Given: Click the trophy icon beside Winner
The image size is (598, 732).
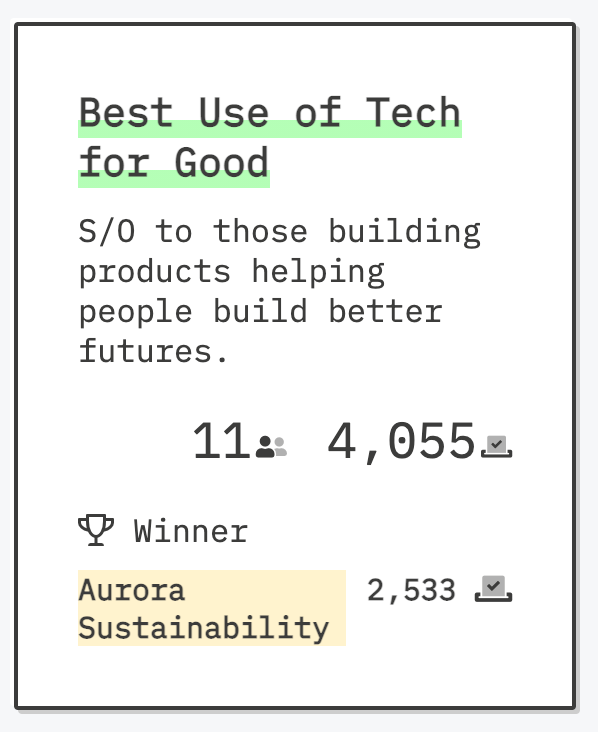Looking at the screenshot, I should tap(96, 530).
